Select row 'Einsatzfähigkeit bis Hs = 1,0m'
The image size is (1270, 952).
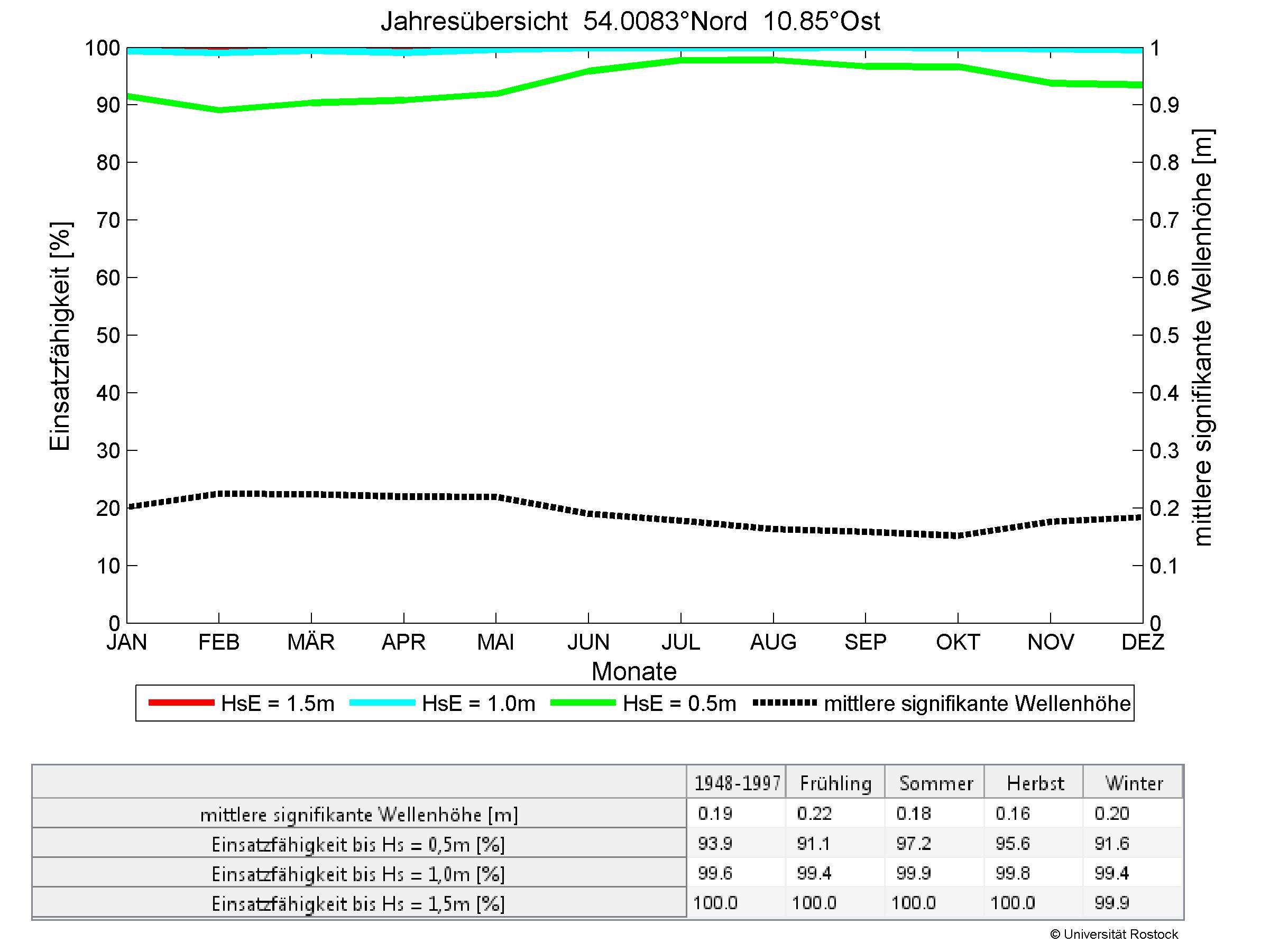(x=359, y=874)
